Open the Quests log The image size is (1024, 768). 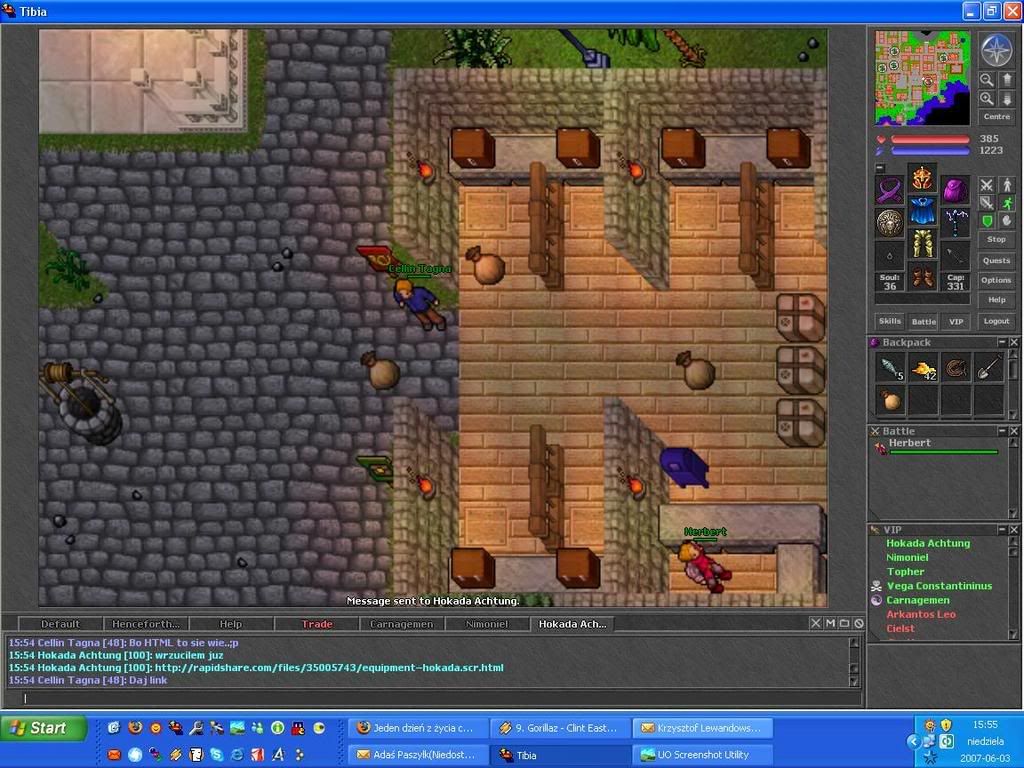coord(997,261)
